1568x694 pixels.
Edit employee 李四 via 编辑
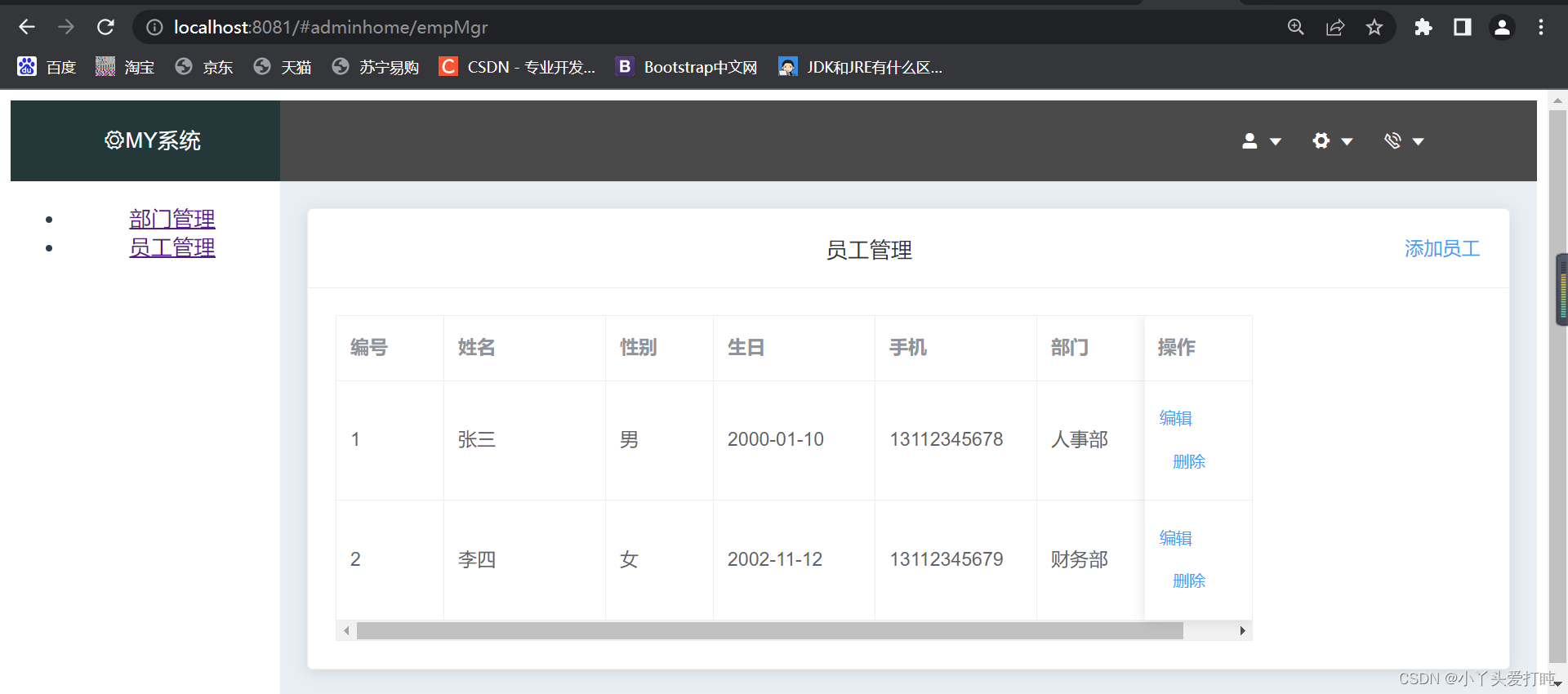tap(1176, 538)
